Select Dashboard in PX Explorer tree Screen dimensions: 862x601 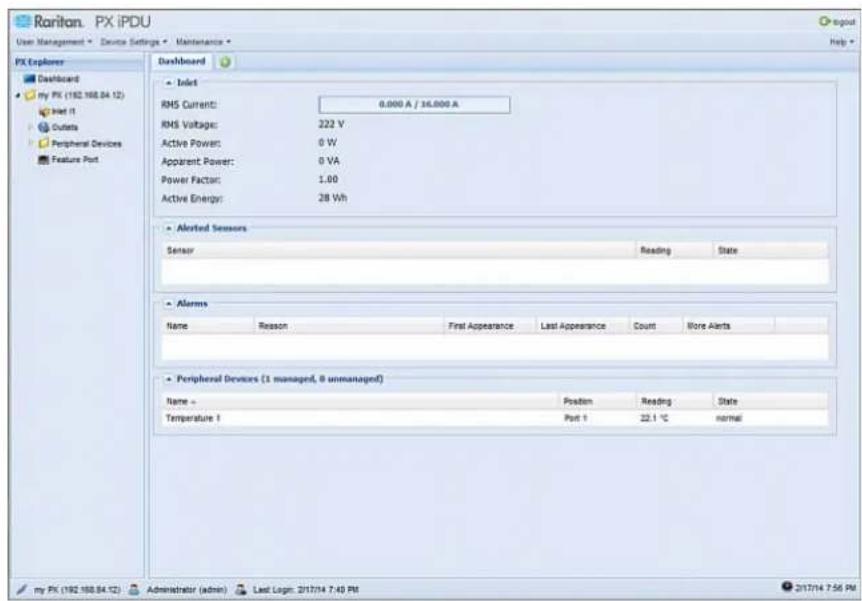click(58, 79)
